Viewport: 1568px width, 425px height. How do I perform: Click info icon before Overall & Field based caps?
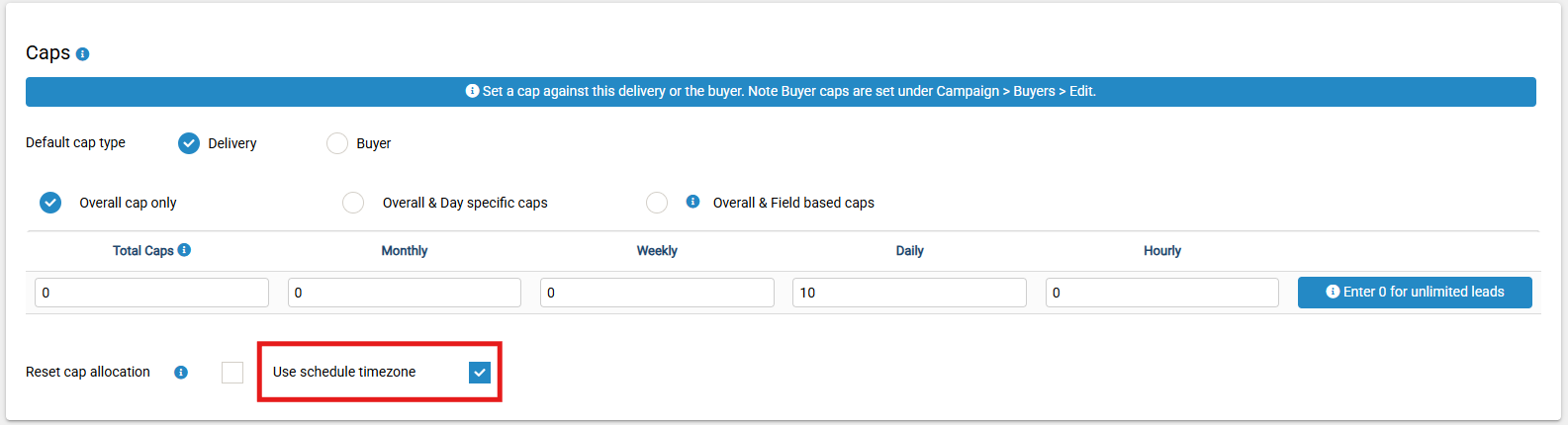[x=692, y=202]
